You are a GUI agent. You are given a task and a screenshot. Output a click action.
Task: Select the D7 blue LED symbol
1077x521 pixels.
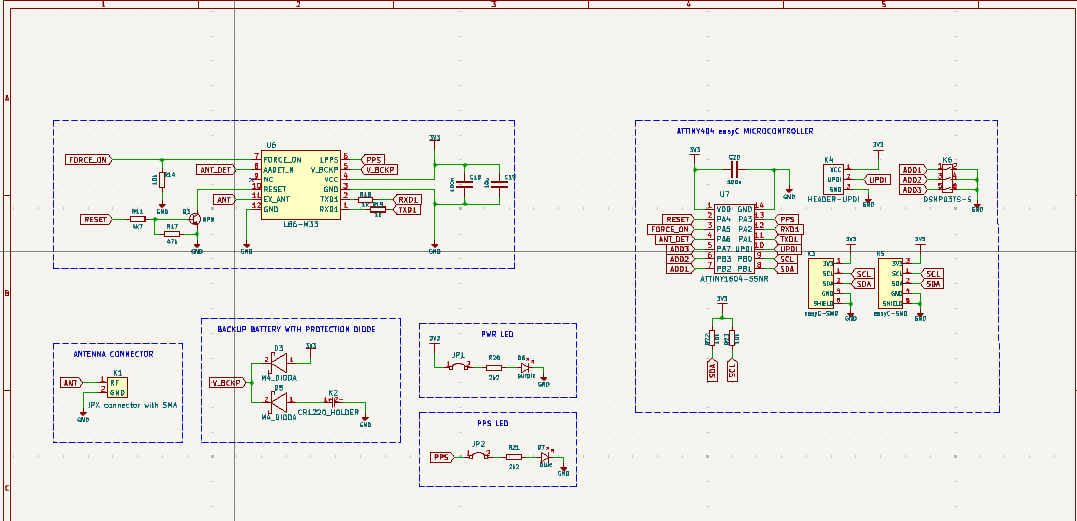(544, 457)
